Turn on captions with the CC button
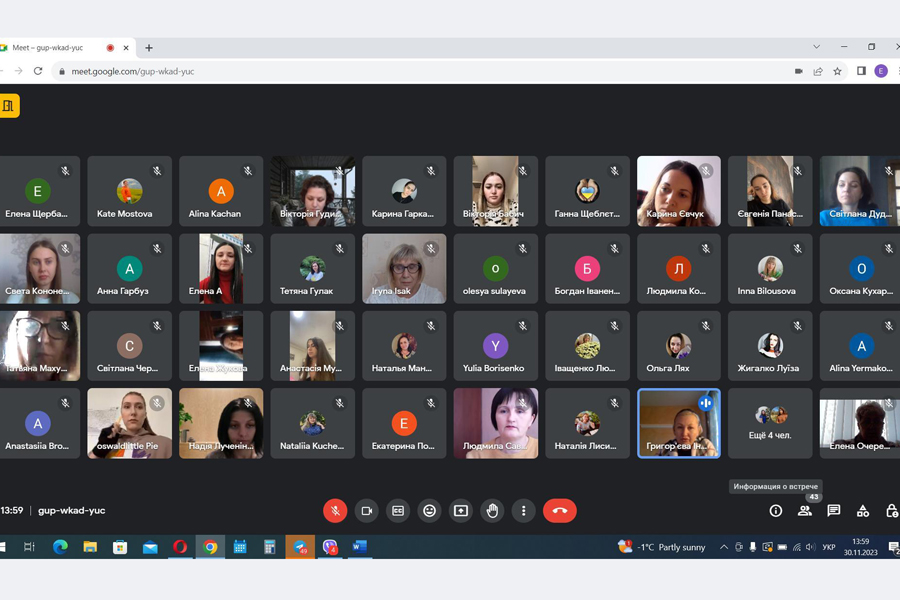The image size is (900, 600). tap(398, 510)
